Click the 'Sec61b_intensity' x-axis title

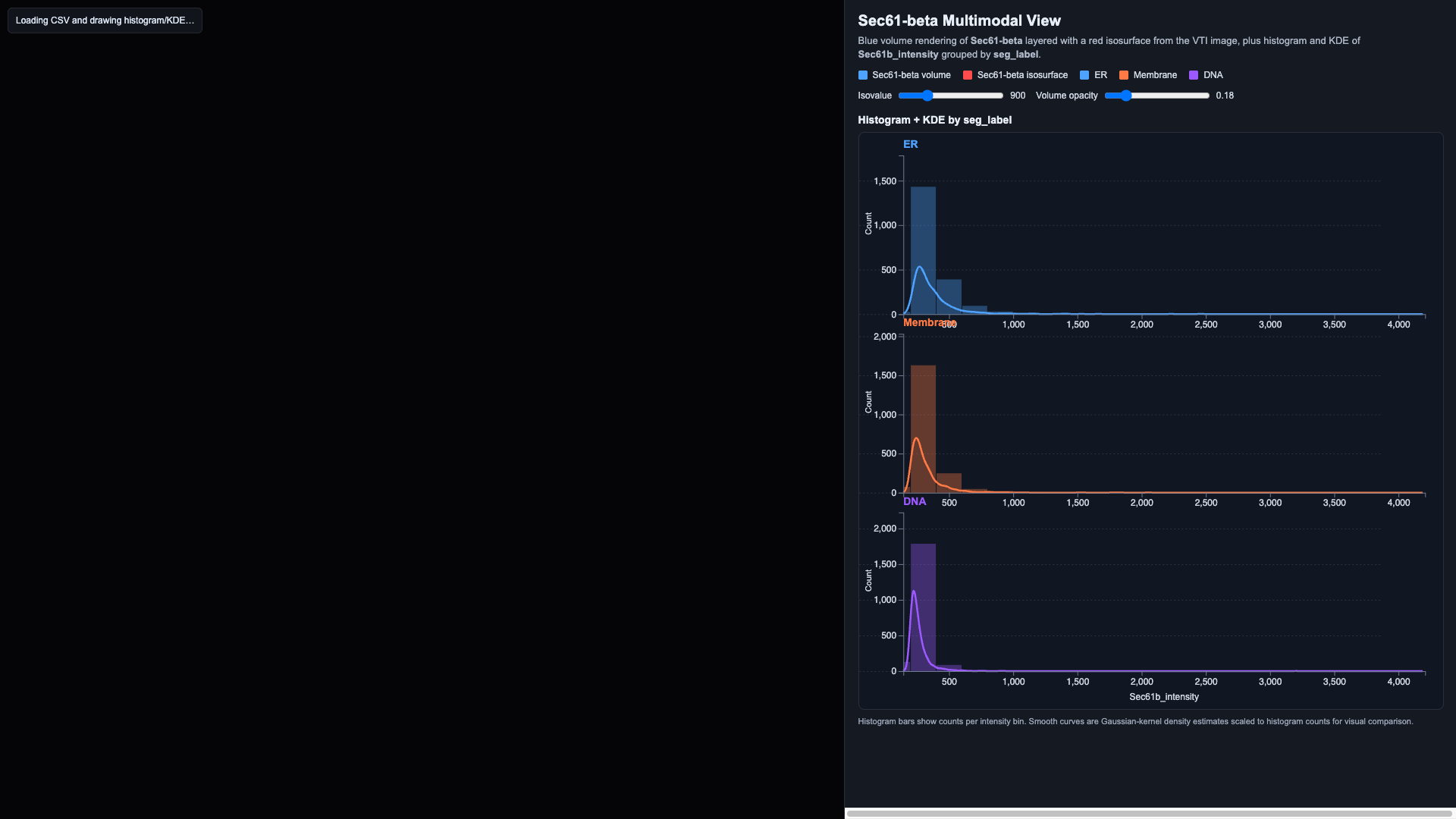[1164, 697]
